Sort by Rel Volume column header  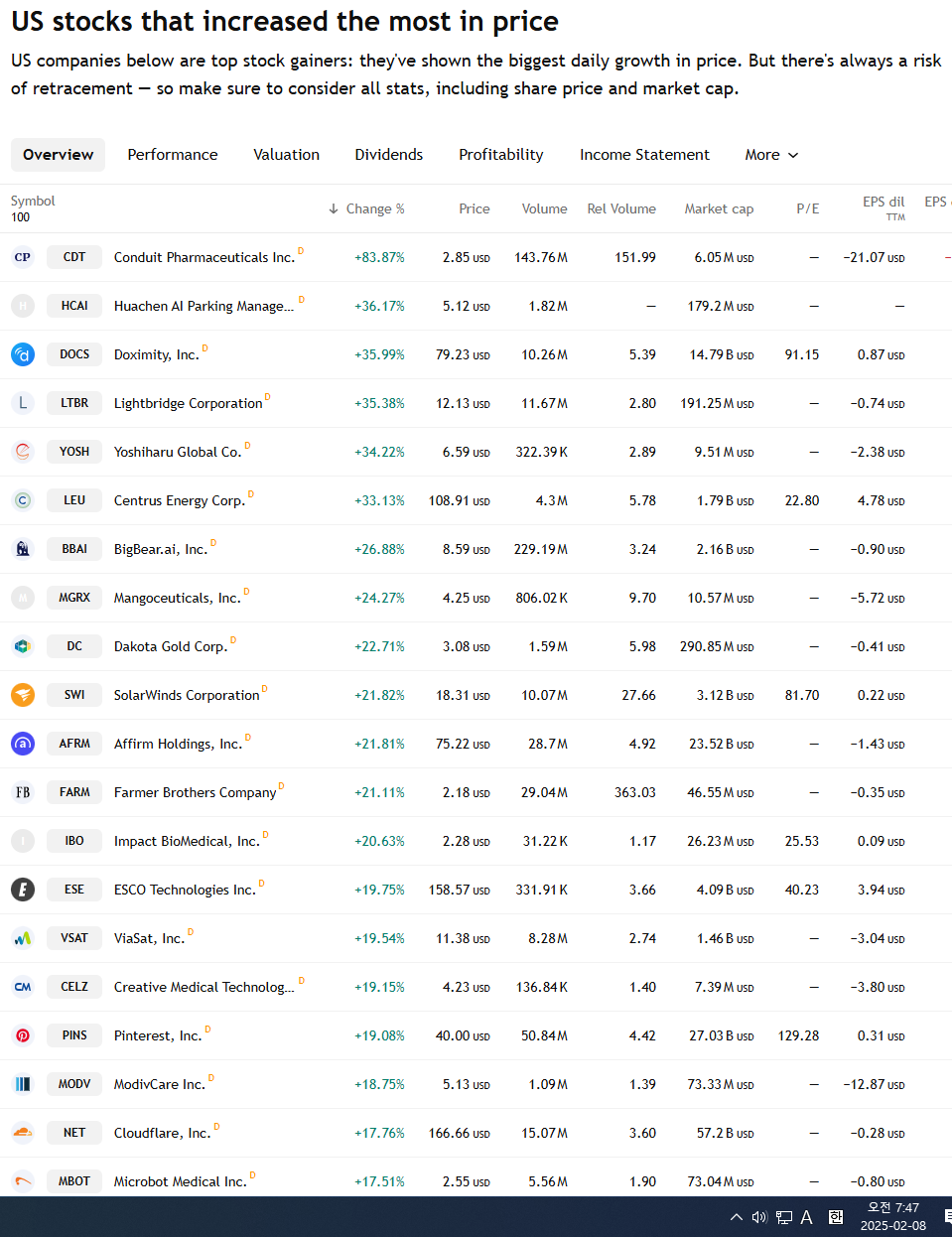621,208
